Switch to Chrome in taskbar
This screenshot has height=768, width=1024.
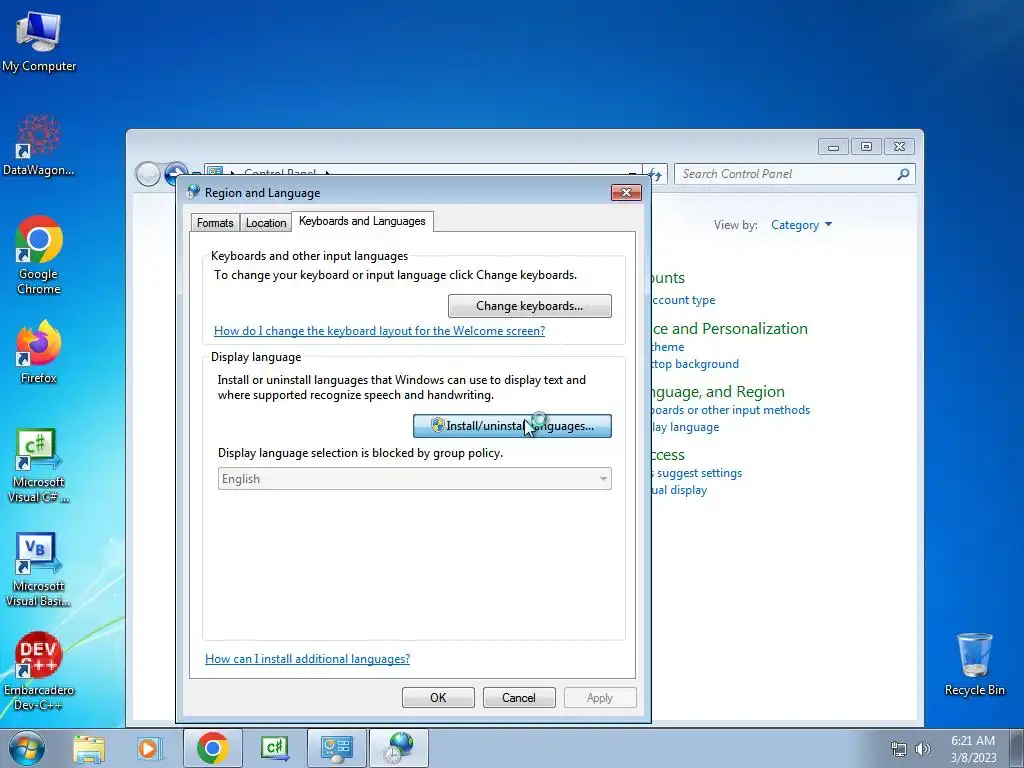[212, 748]
